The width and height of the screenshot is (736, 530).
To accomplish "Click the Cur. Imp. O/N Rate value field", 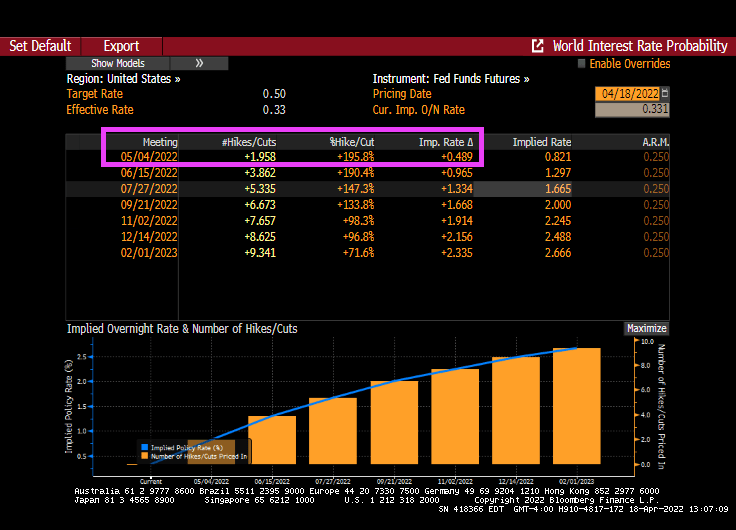I will (x=632, y=110).
